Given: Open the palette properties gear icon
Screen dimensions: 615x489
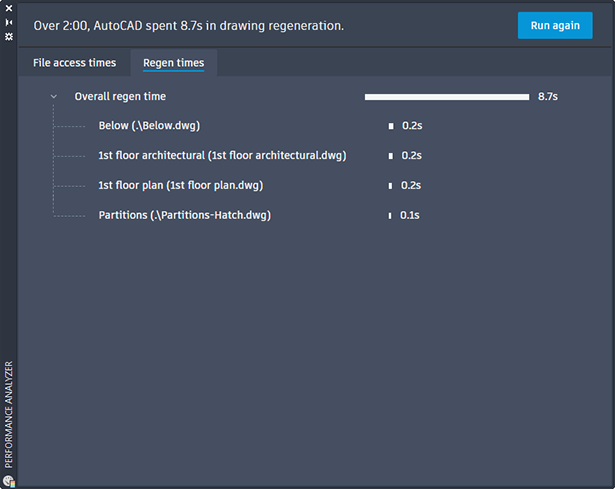Looking at the screenshot, I should (8, 35).
